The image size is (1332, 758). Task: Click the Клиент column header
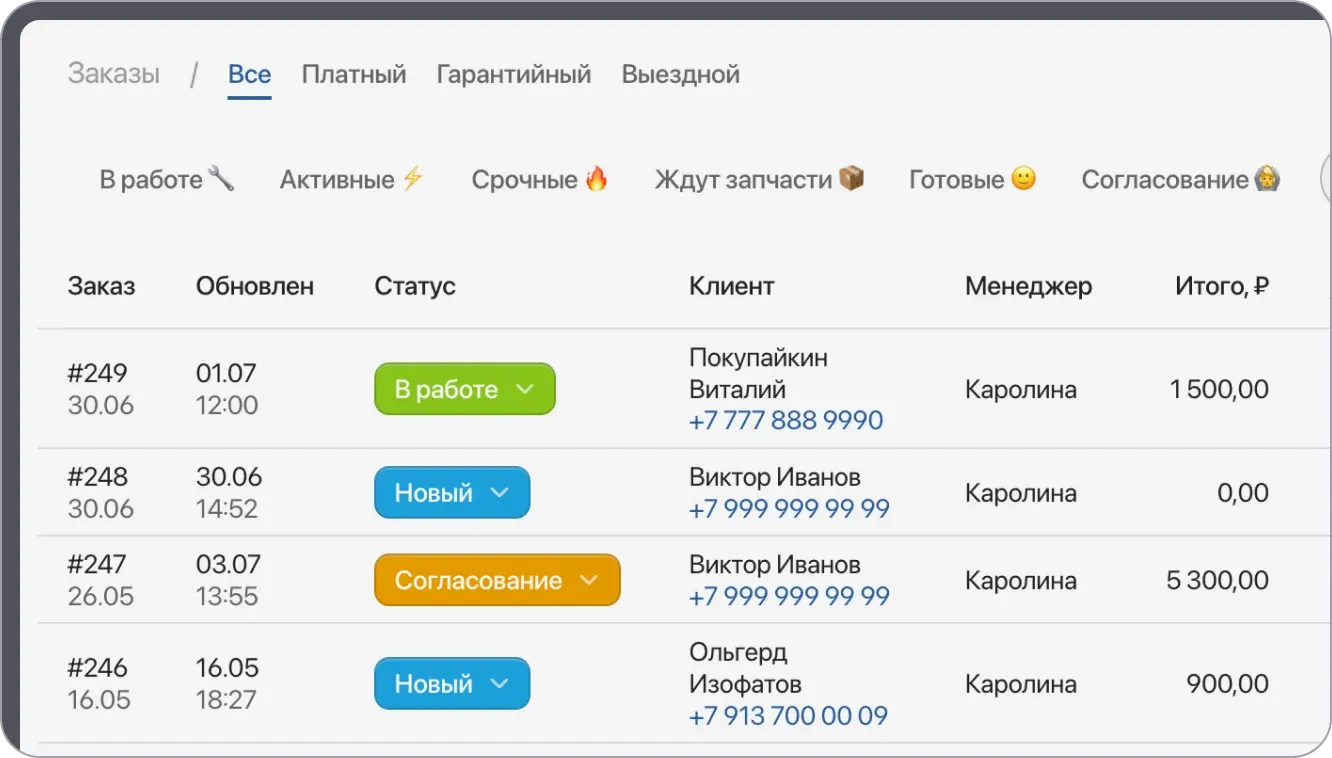(731, 286)
